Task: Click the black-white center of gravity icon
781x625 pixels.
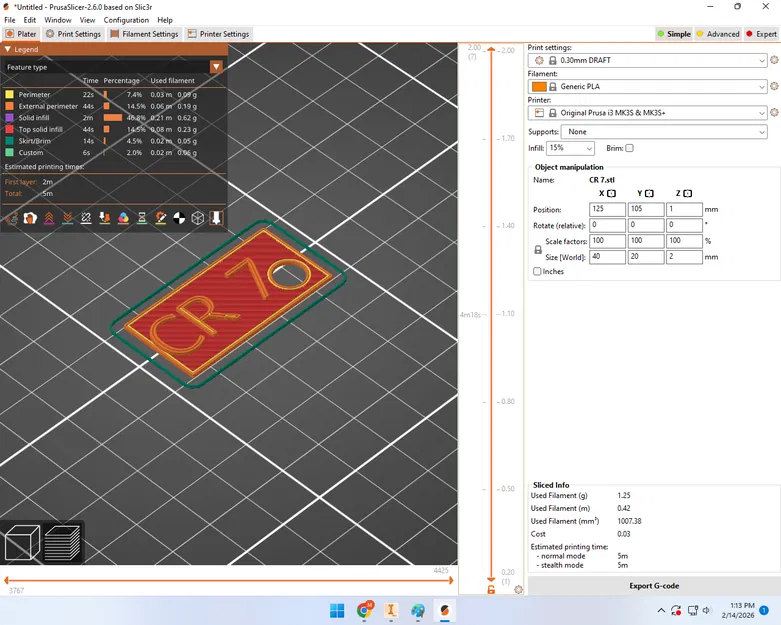Action: click(179, 218)
